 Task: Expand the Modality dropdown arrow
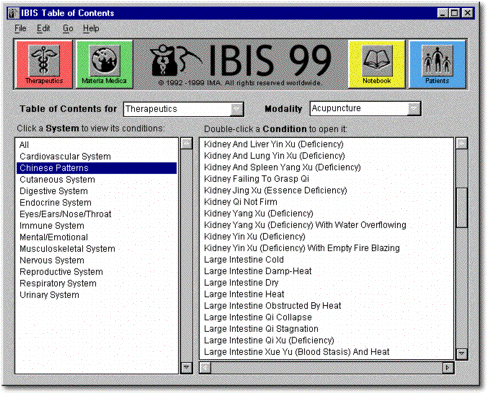click(414, 109)
